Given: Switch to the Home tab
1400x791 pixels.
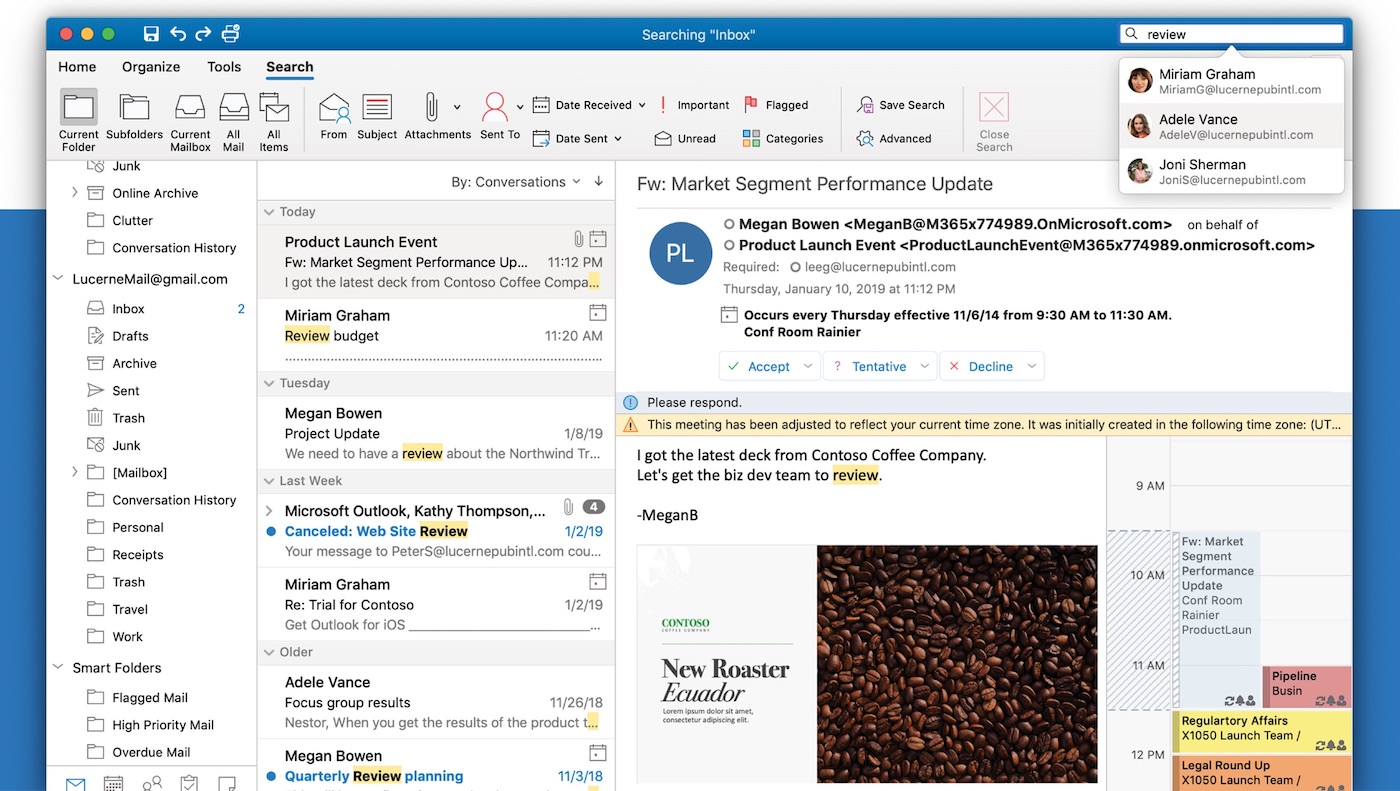Looking at the screenshot, I should click(x=77, y=67).
